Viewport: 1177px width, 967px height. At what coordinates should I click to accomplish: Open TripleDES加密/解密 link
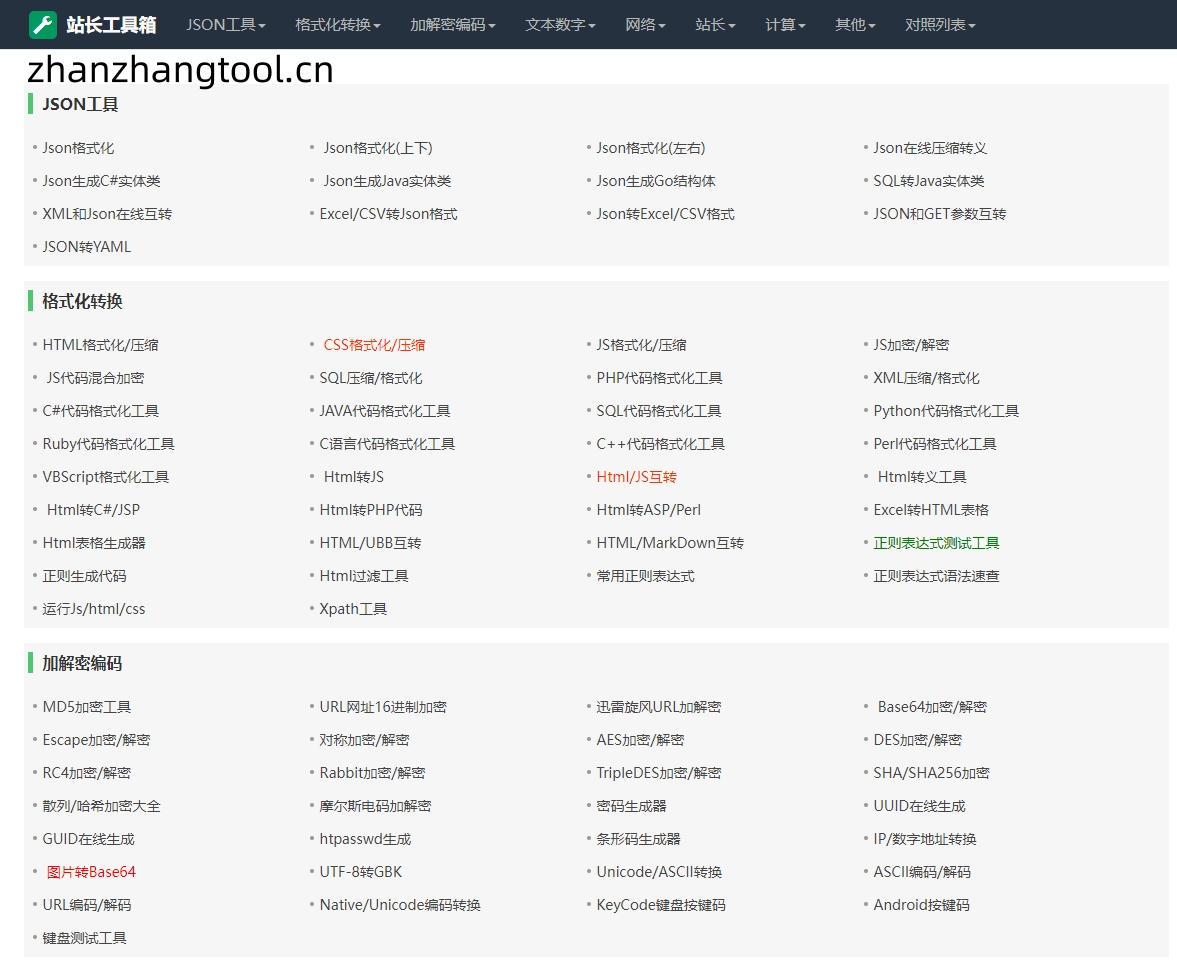pos(658,773)
